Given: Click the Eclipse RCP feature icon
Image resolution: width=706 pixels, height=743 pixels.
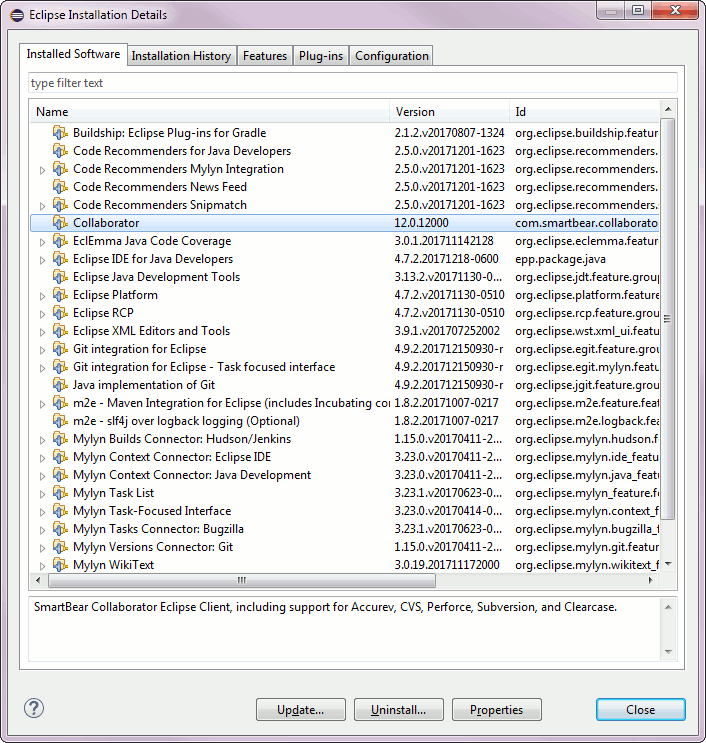Looking at the screenshot, I should click(x=60, y=313).
